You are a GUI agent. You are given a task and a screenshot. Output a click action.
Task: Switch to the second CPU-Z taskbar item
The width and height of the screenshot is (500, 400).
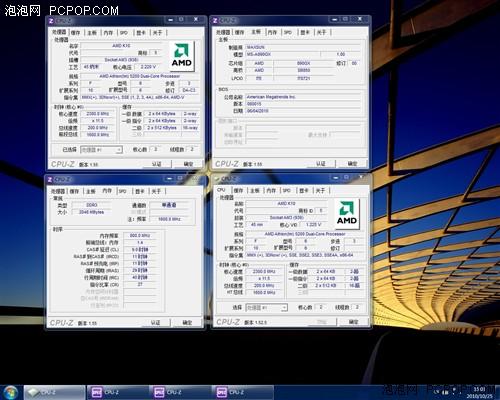coord(117,392)
